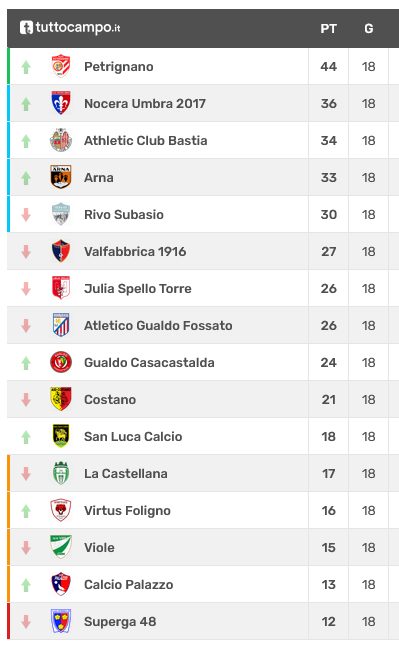The image size is (399, 653).
Task: Open Gualdo Casacastalda round crest
Action: pyautogui.click(x=61, y=362)
